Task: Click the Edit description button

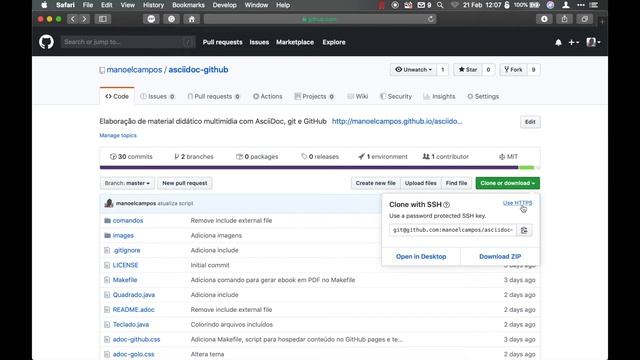Action: point(530,122)
